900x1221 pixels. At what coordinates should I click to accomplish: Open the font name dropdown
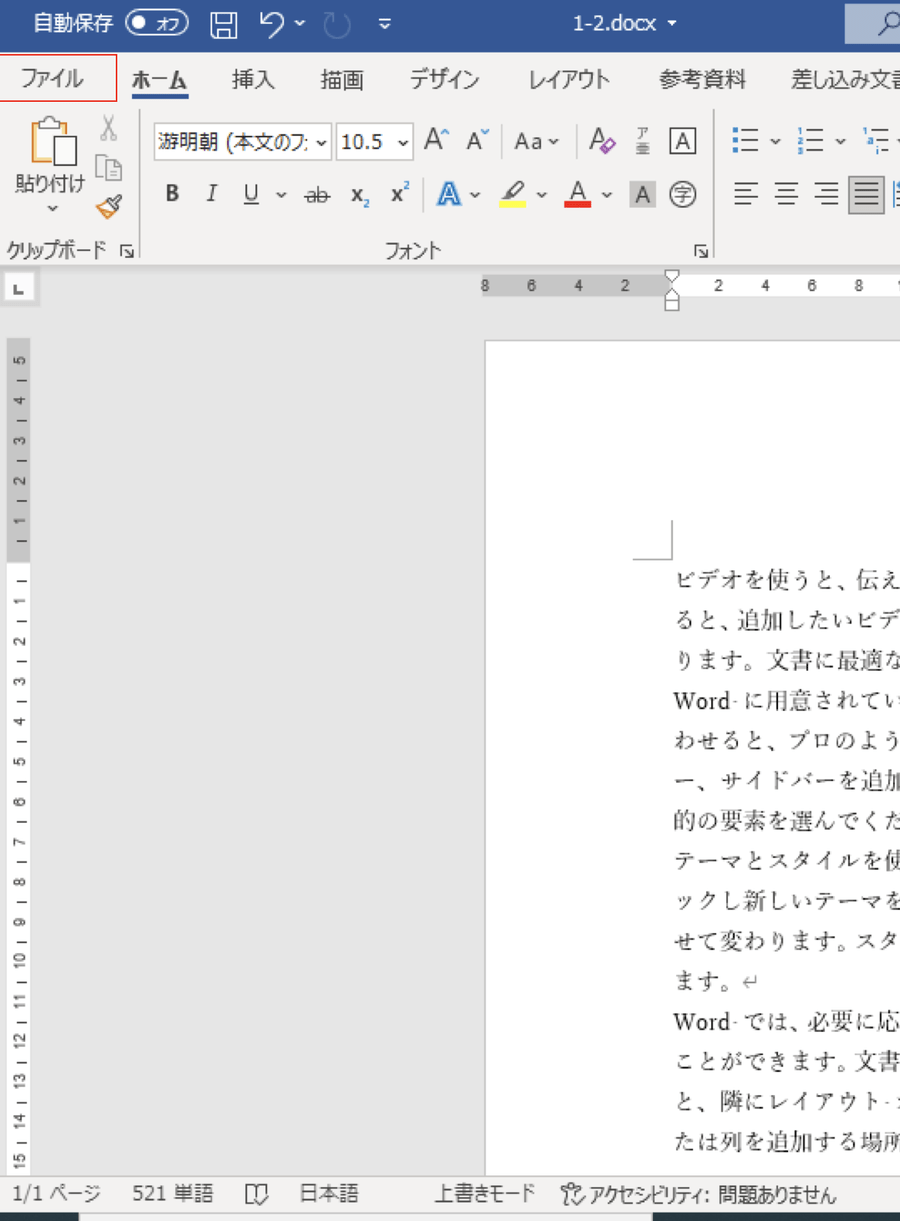click(x=321, y=142)
